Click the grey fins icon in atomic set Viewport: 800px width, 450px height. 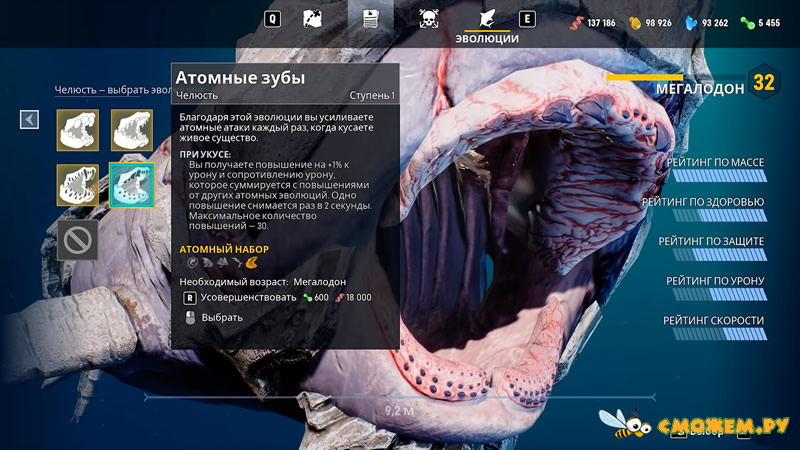coord(222,263)
